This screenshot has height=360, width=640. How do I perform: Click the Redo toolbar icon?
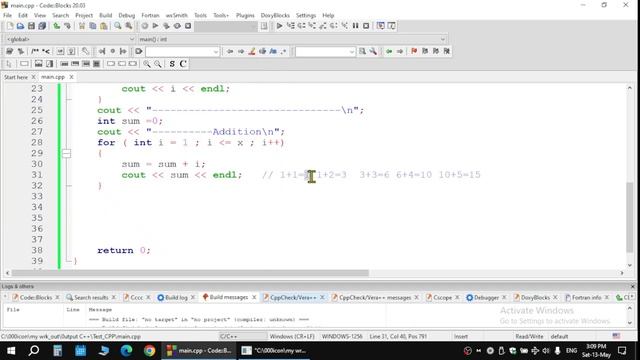67,26
